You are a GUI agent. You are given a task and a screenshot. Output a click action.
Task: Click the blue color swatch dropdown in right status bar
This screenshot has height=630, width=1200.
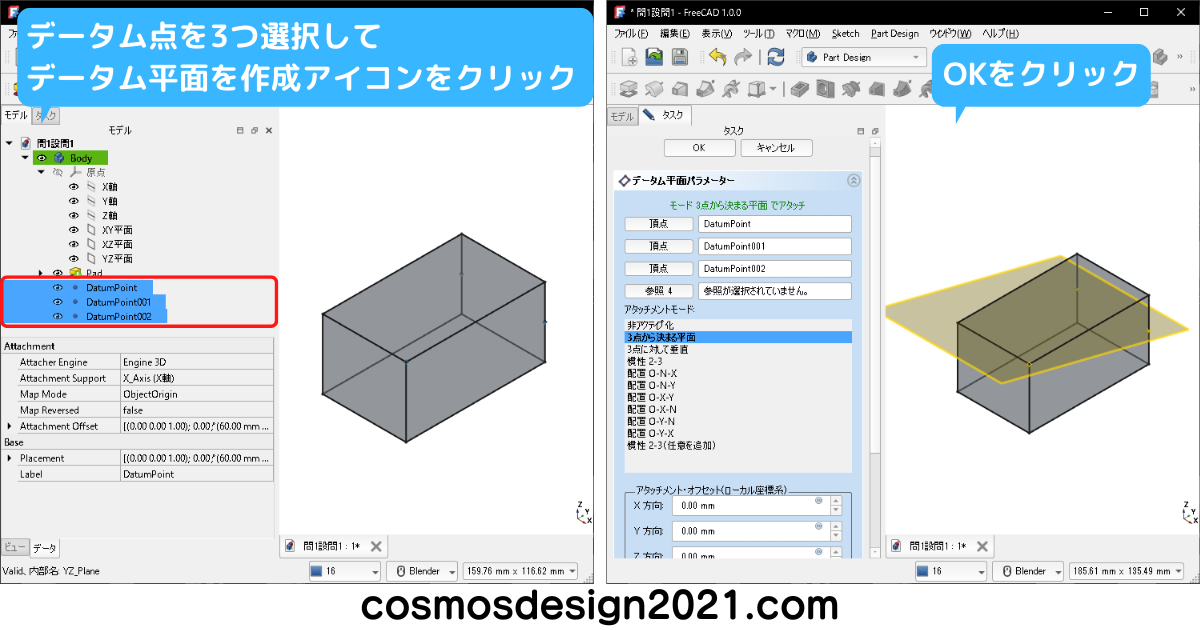point(952,571)
